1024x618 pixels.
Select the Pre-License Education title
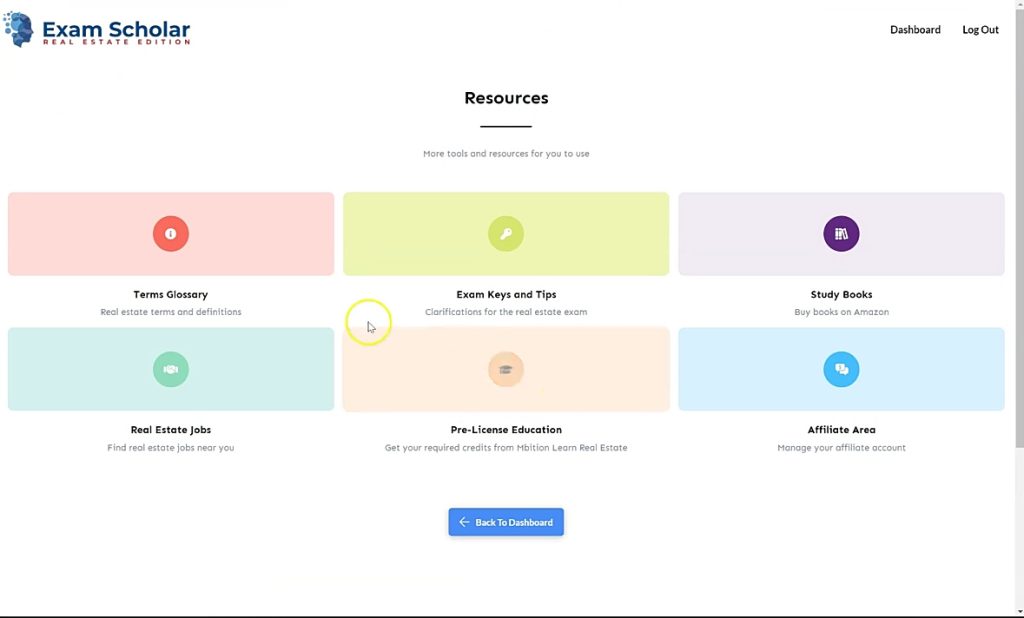[506, 430]
